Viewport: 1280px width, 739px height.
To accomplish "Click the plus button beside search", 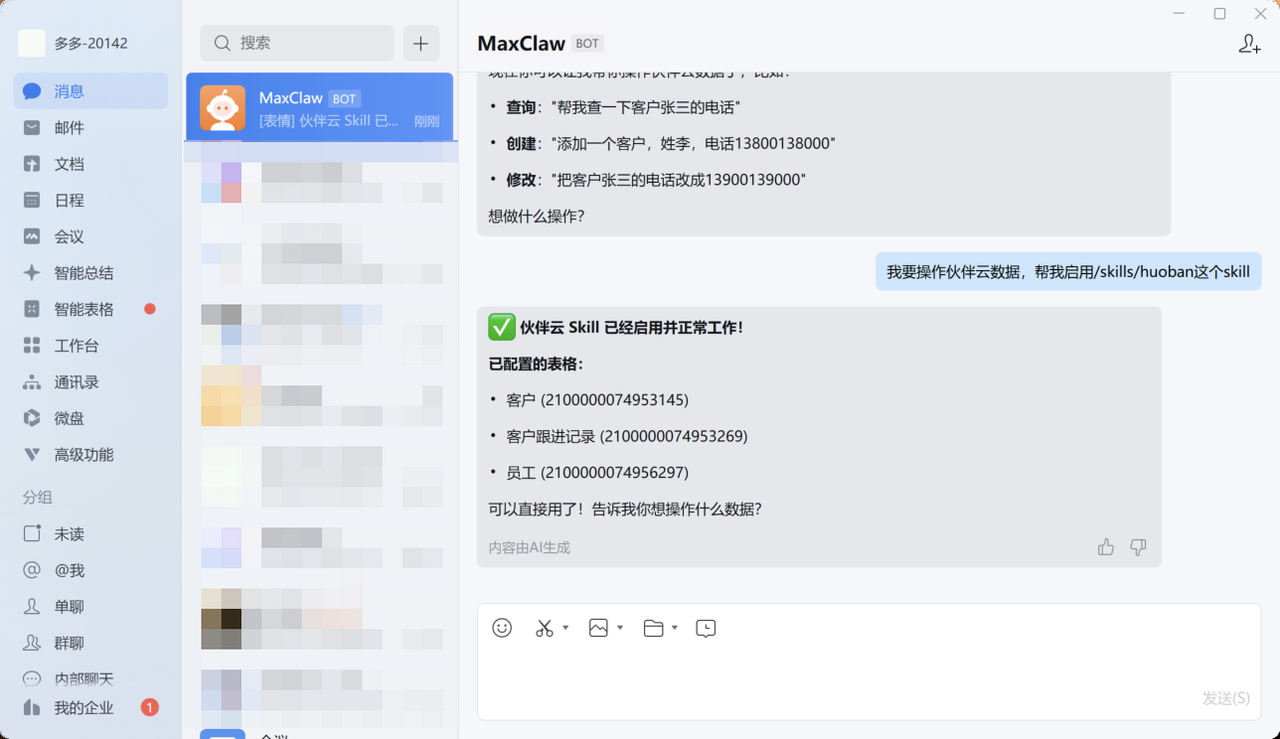I will coord(421,43).
